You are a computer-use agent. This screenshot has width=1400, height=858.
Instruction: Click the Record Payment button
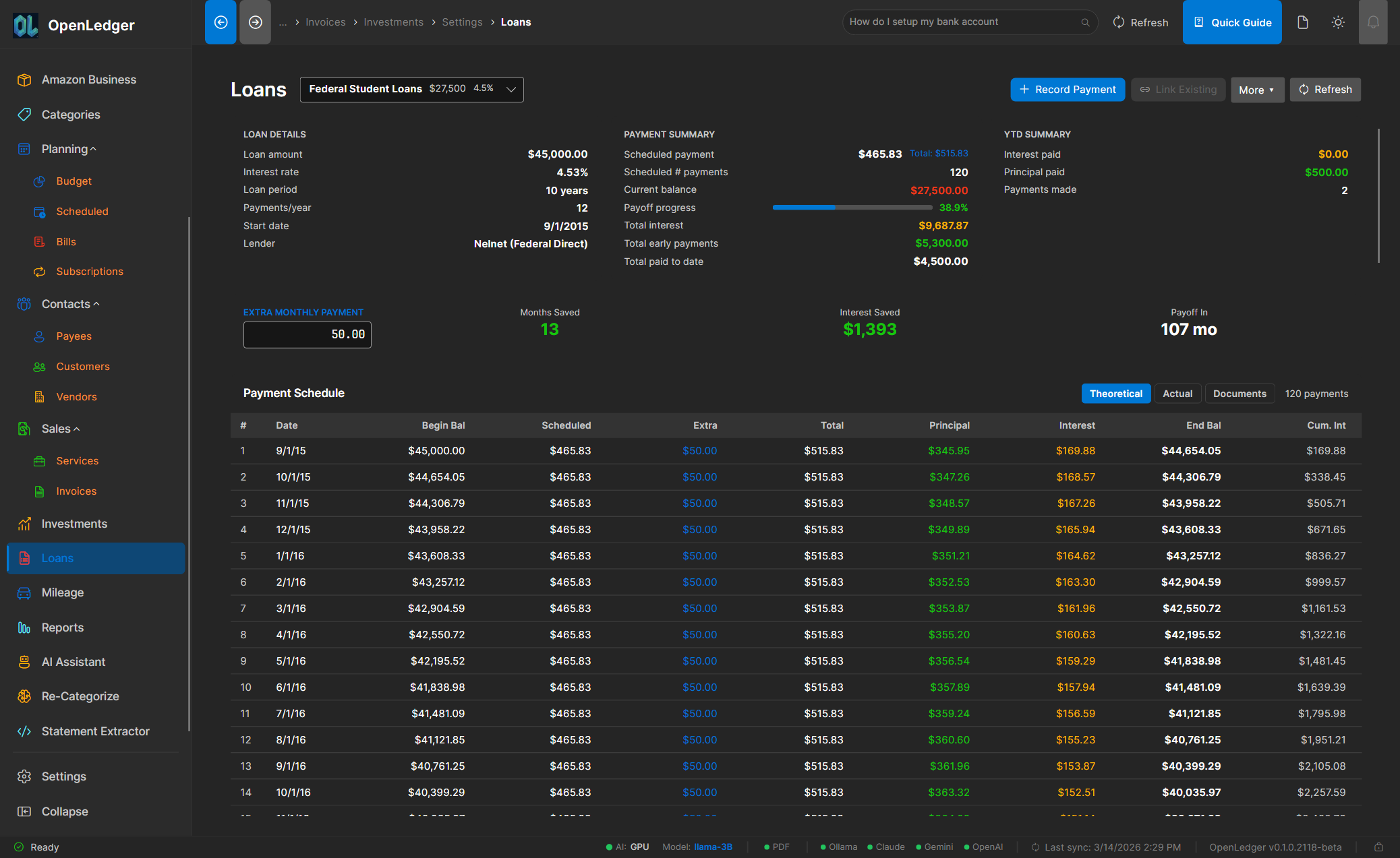[x=1068, y=89]
